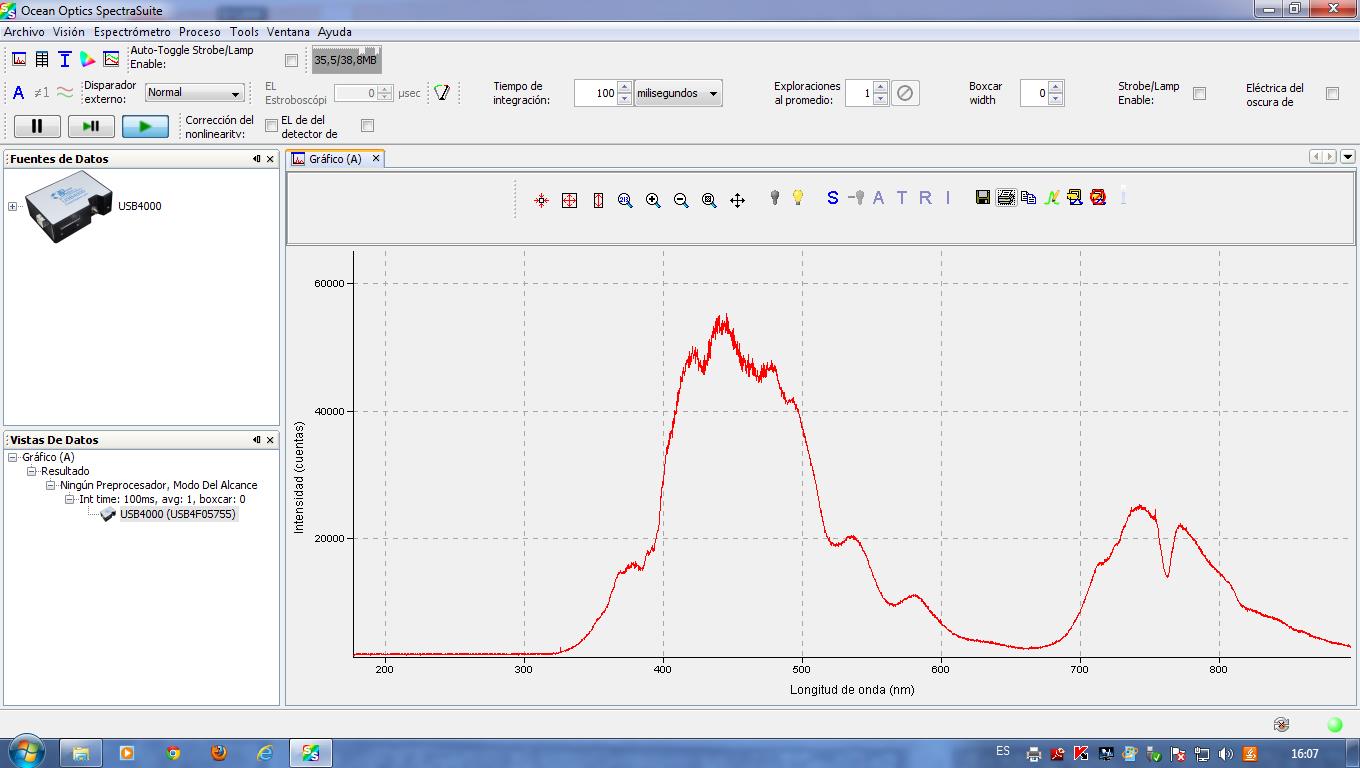Copy spectral data to clipboard icon
Screen dimensions: 1360x768
point(1028,197)
